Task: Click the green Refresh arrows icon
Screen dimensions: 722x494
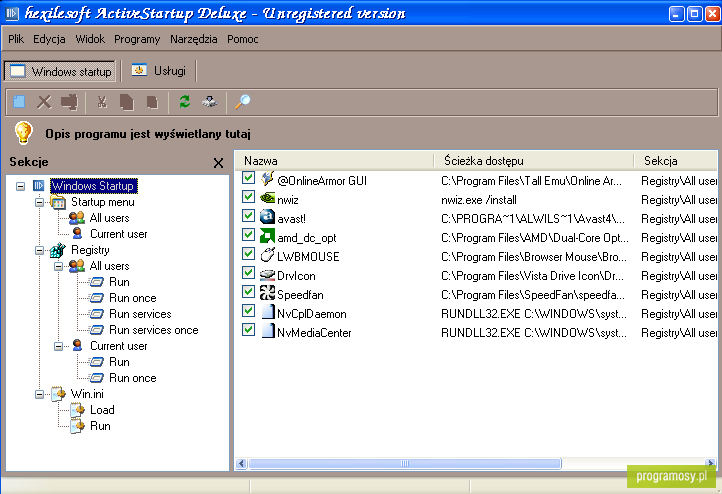Action: [x=185, y=101]
